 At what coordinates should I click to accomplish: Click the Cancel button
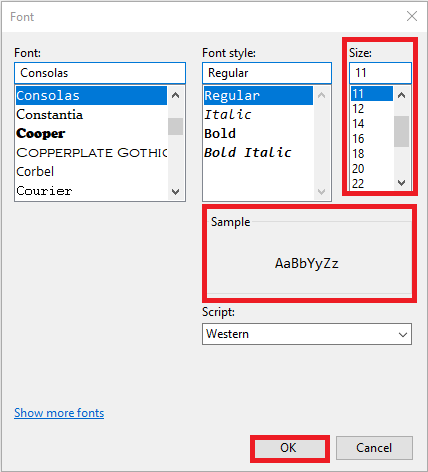[374, 448]
